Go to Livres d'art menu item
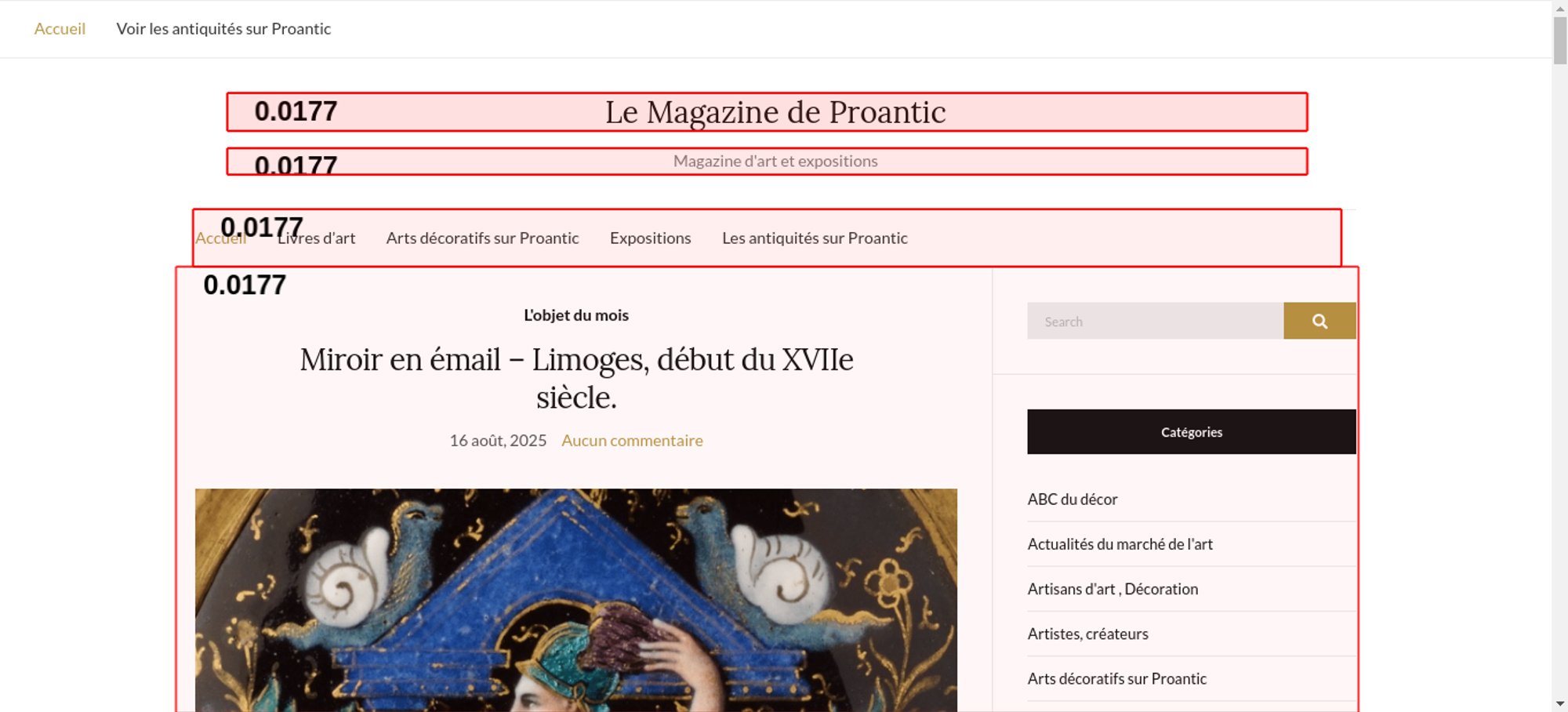The image size is (1568, 712). [x=316, y=238]
